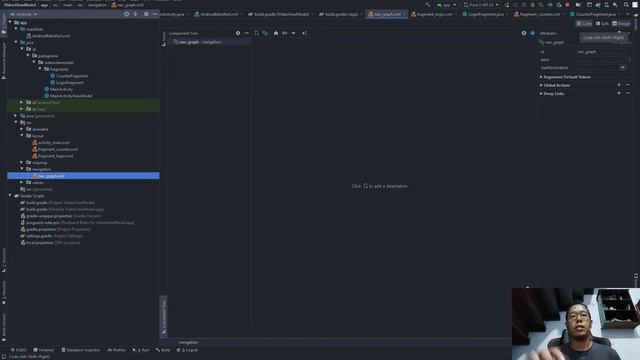Screen dimensions: 640x360
Task: Open the Build tool window
Action: [163, 350]
